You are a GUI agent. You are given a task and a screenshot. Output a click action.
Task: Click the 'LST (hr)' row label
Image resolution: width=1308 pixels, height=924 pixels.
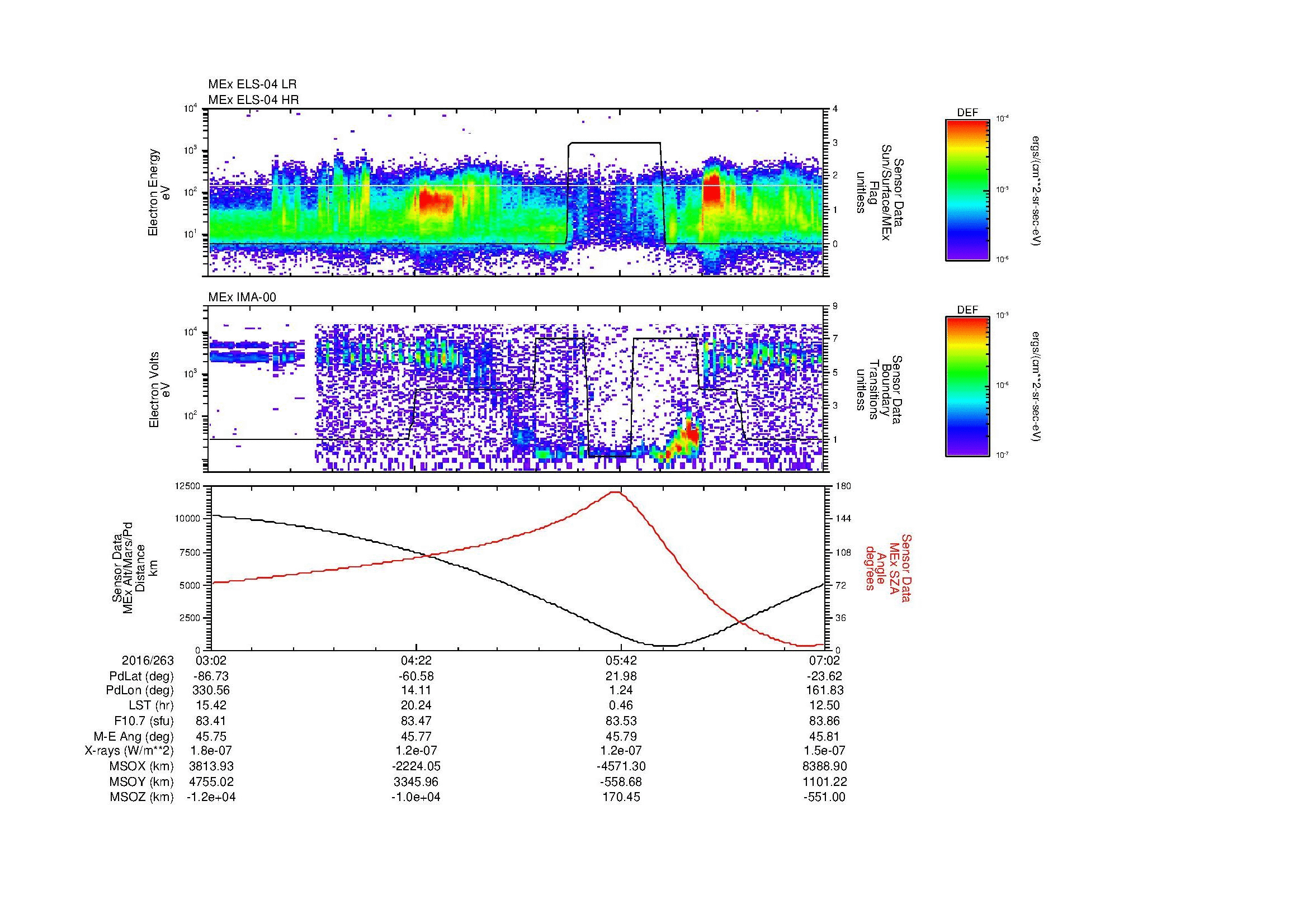[151, 706]
